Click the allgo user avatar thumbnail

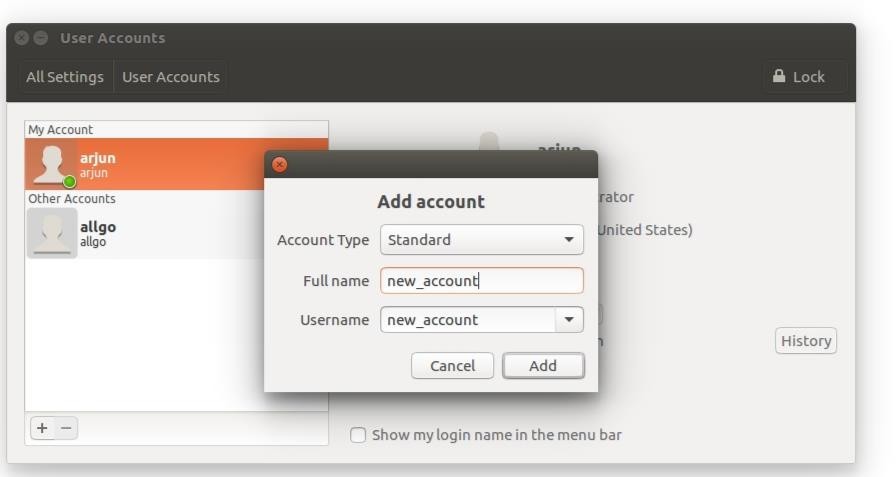[x=52, y=233]
